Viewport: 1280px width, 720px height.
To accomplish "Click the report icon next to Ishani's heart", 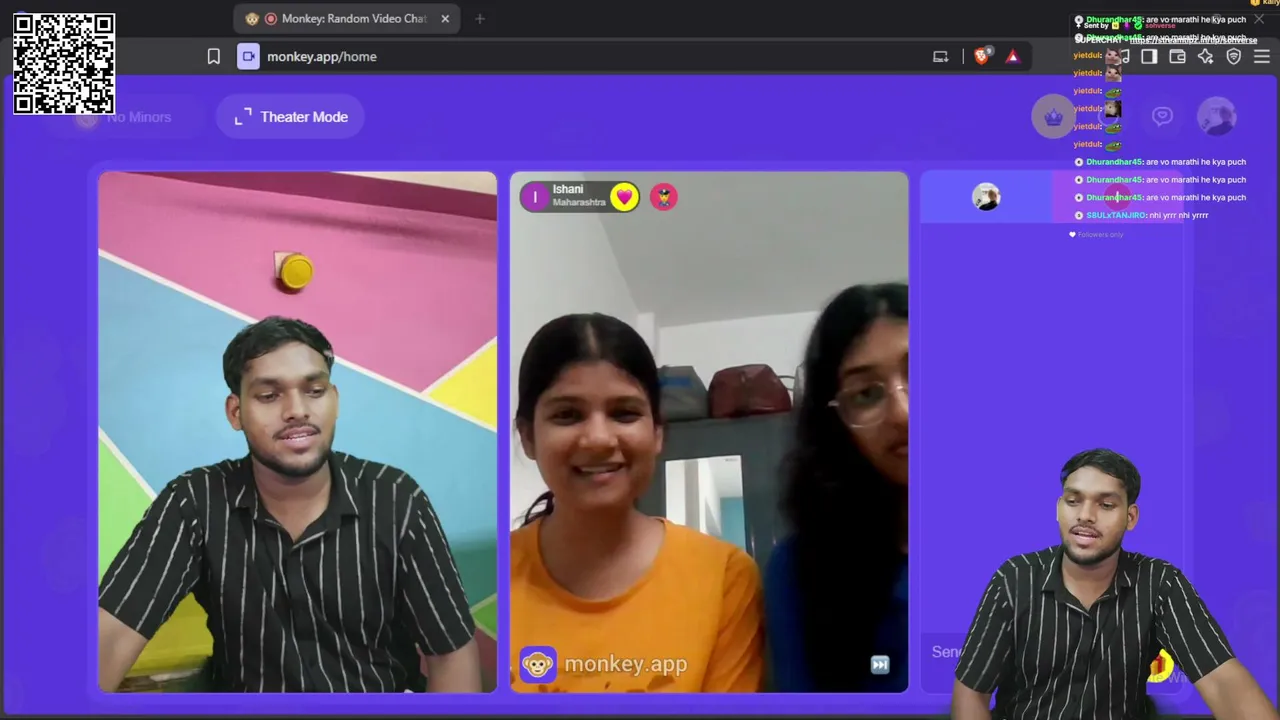I will pos(664,197).
